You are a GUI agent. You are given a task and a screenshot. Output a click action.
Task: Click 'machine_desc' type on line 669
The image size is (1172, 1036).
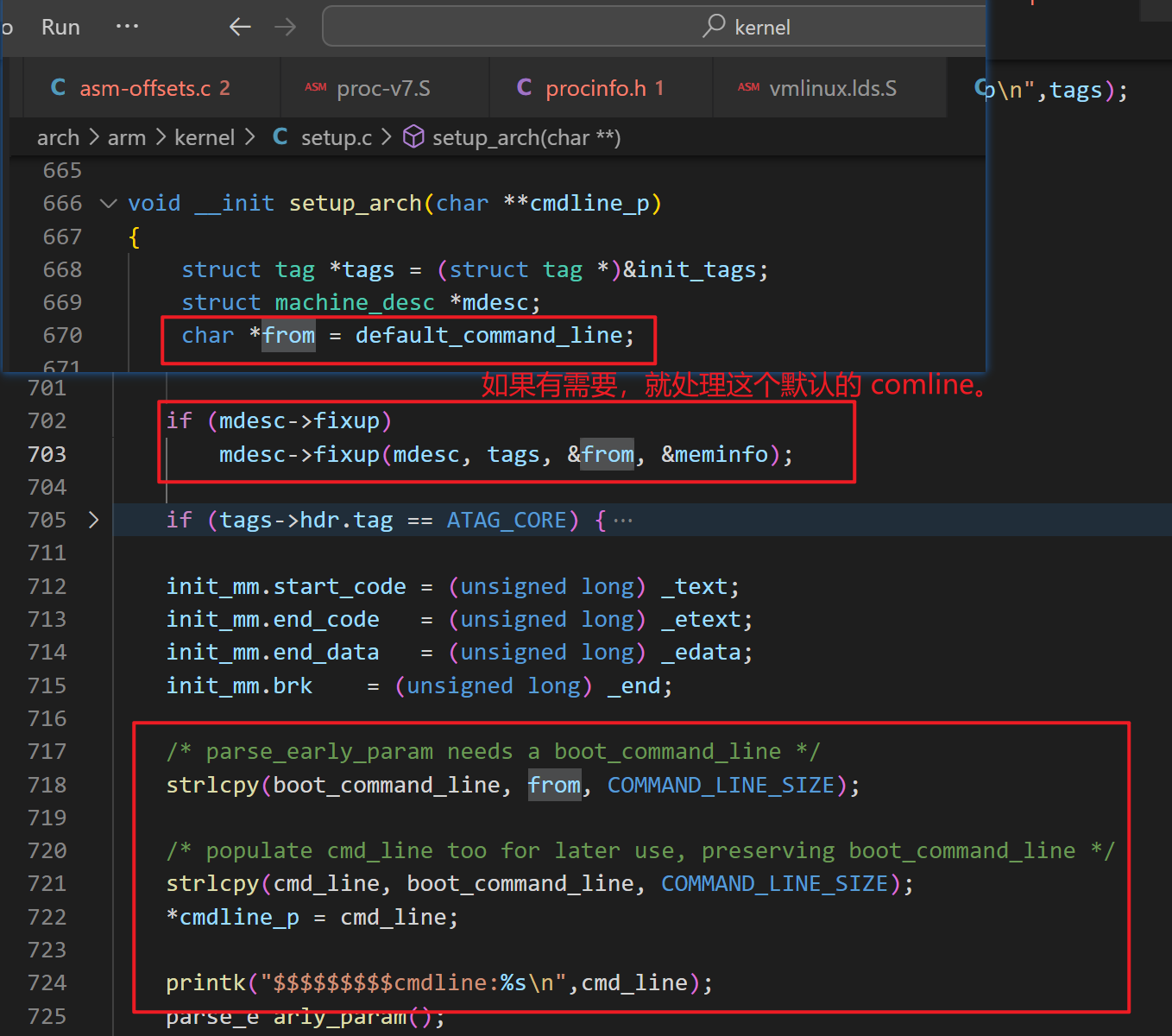coord(355,302)
